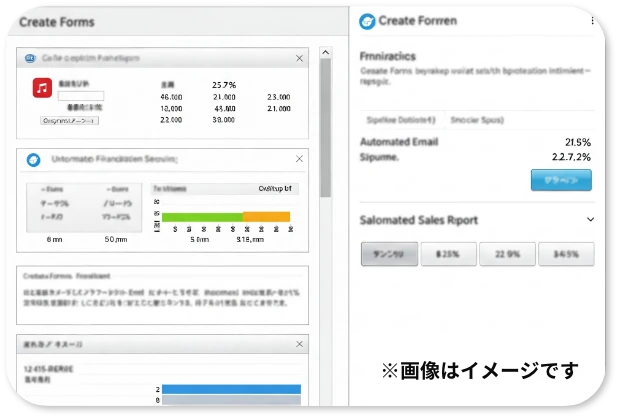Screen dimensions: 618x418
Task: Click the red music note app icon
Action: (x=42, y=88)
